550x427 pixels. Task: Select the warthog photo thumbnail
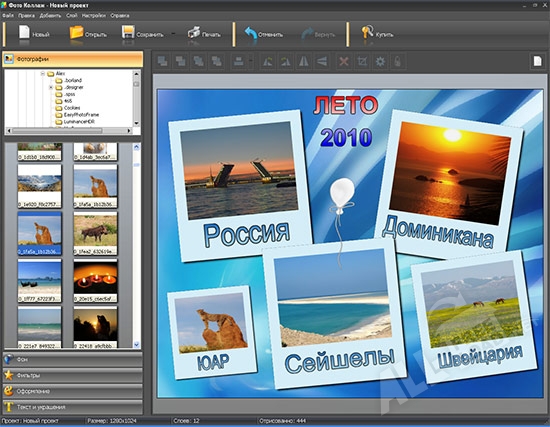pyautogui.click(x=95, y=233)
